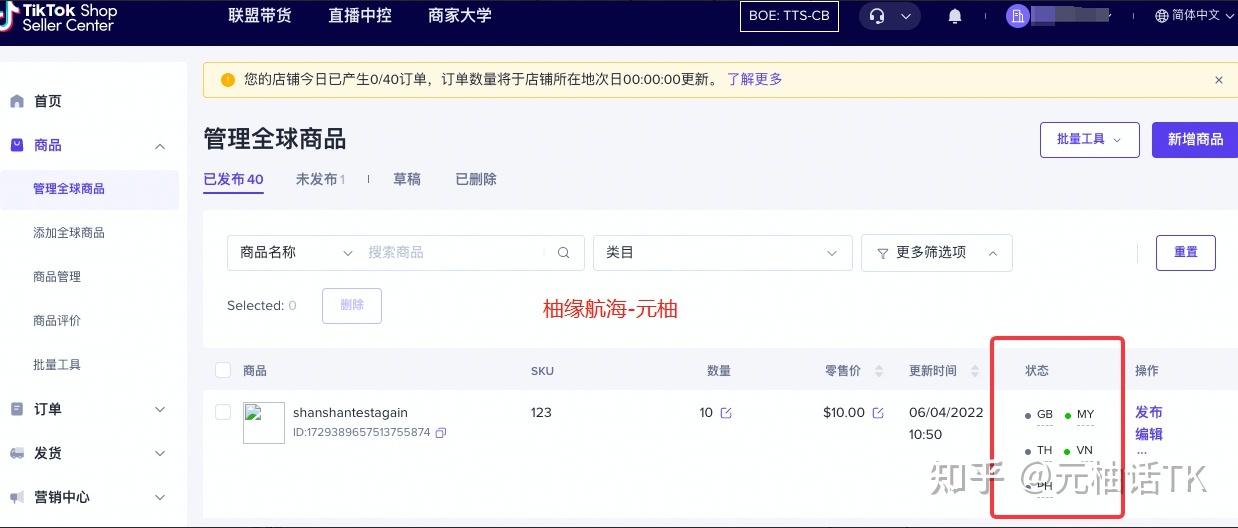This screenshot has width=1238, height=528.
Task: Click the GB status indicator
Action: (x=1040, y=415)
